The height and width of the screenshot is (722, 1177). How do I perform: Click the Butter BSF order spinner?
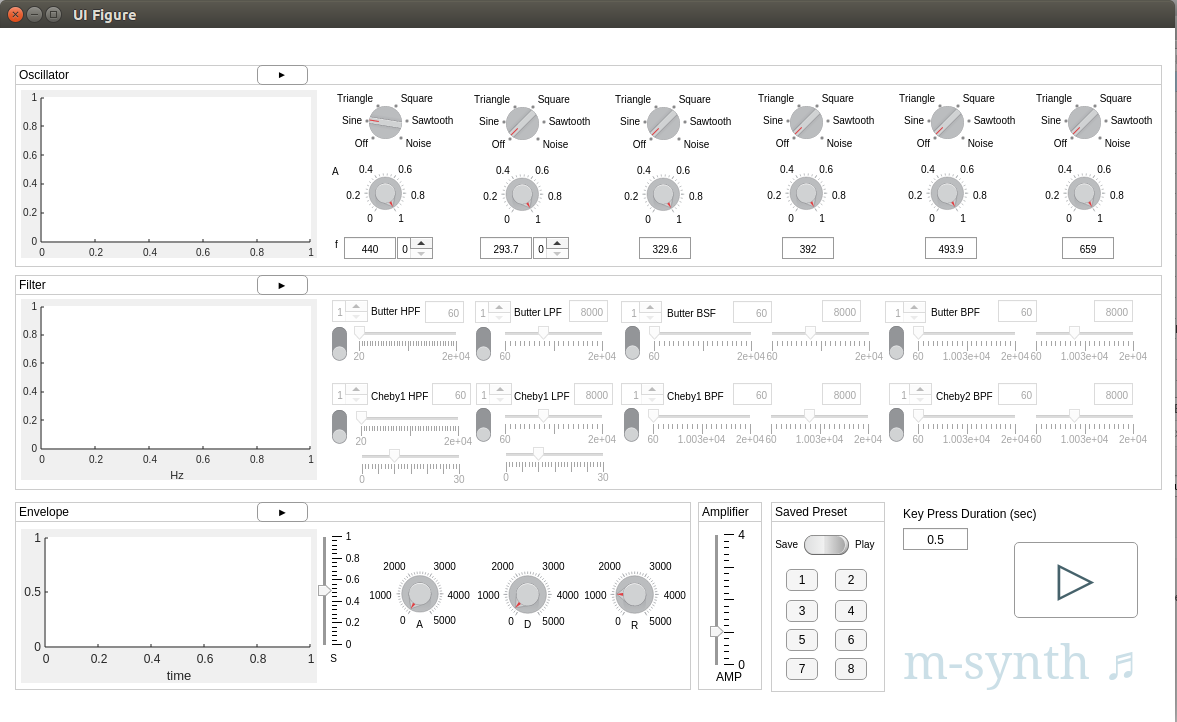click(643, 312)
